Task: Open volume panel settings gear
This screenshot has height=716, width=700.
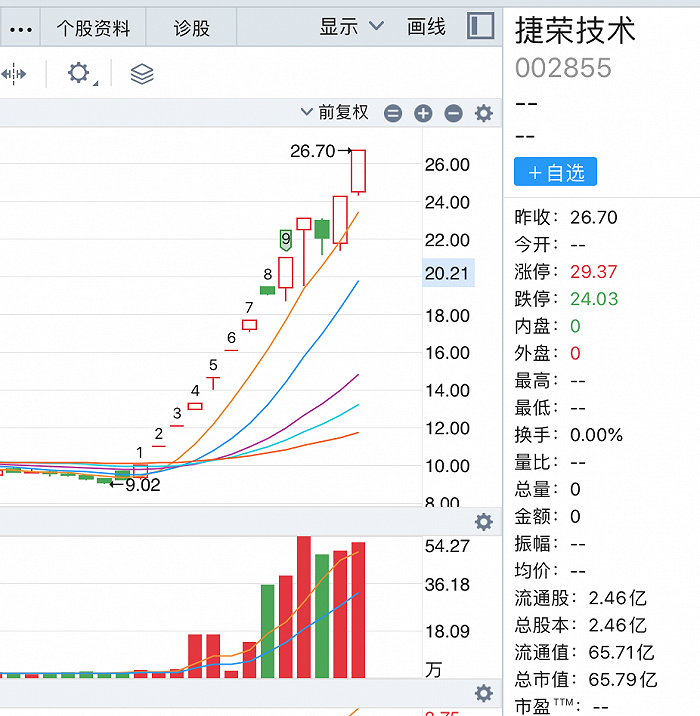Action: coord(484,522)
